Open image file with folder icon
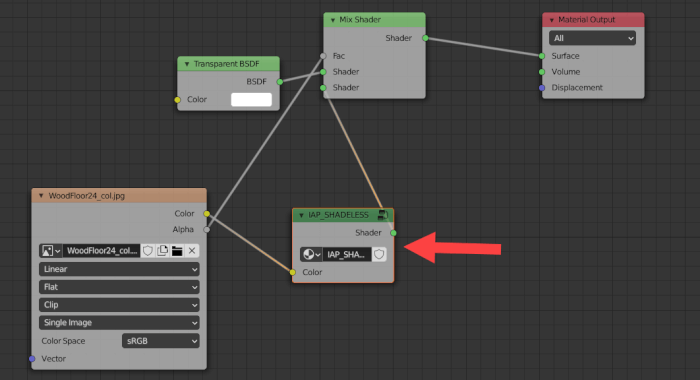 tap(177, 251)
